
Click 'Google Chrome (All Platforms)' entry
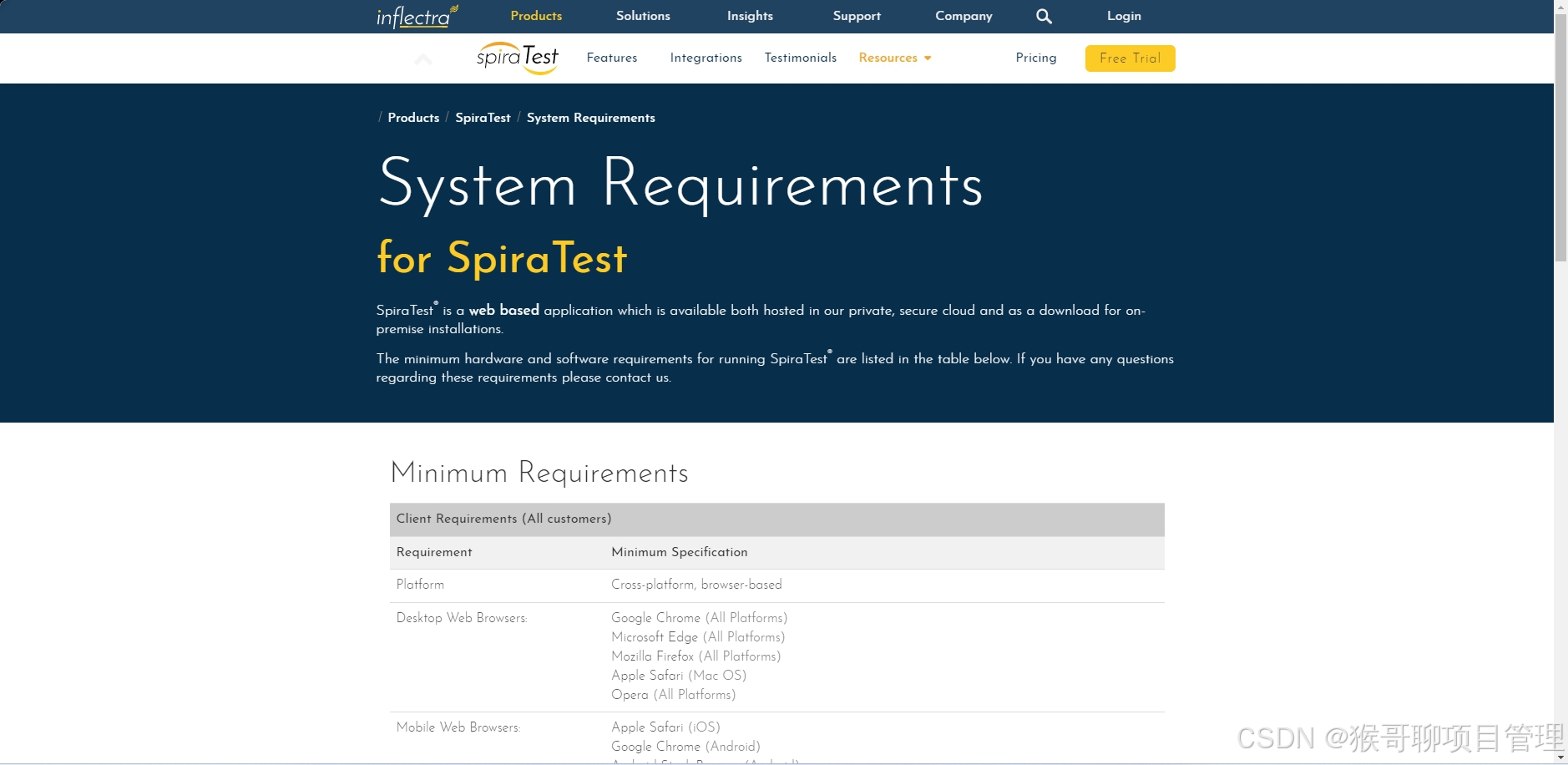pos(700,618)
